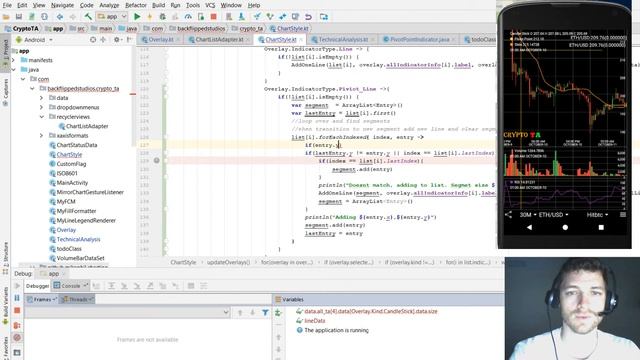
Task: Tap the share icon in phone emulator
Action: (508, 214)
